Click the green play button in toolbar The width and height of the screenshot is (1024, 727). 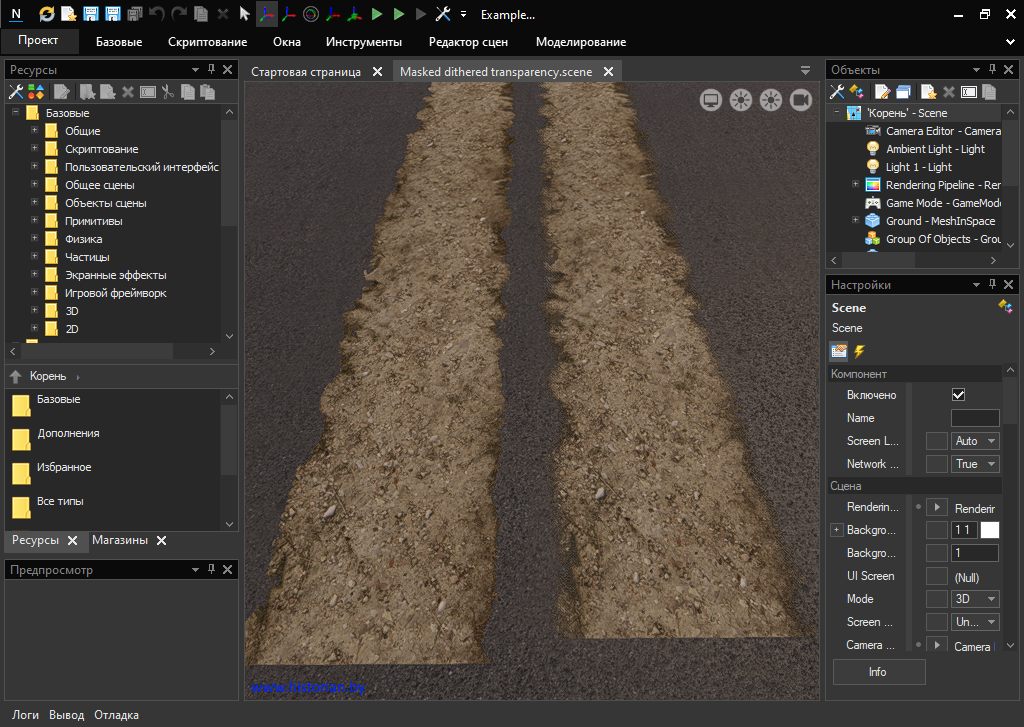377,14
